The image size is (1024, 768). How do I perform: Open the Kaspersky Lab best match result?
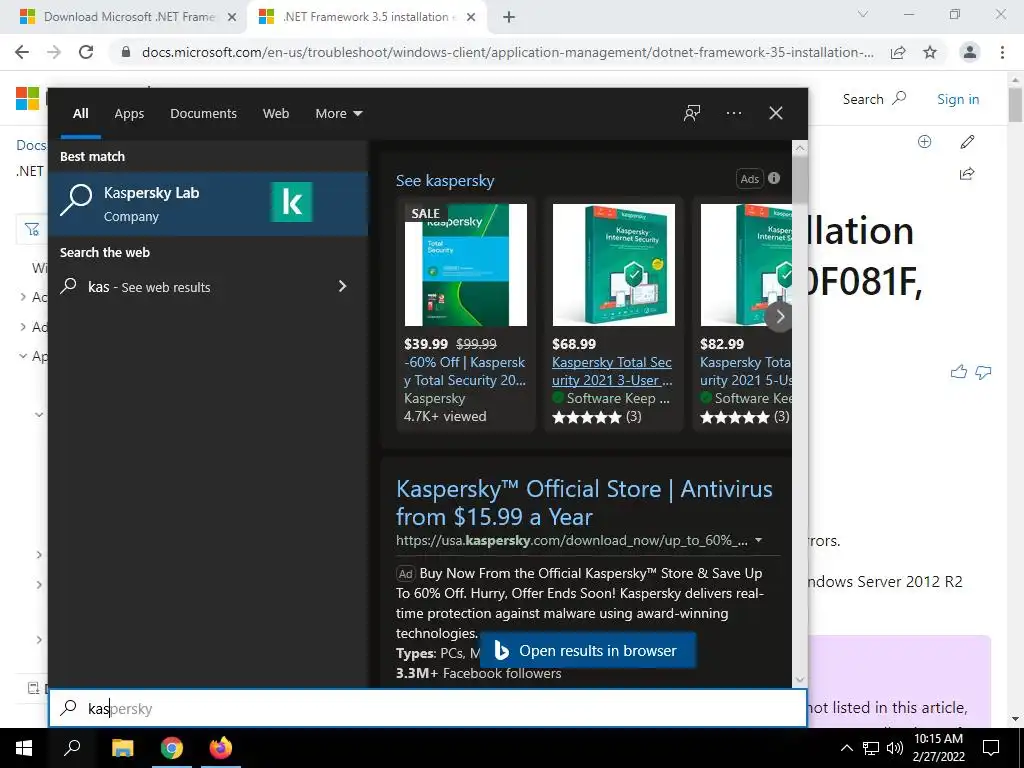208,204
